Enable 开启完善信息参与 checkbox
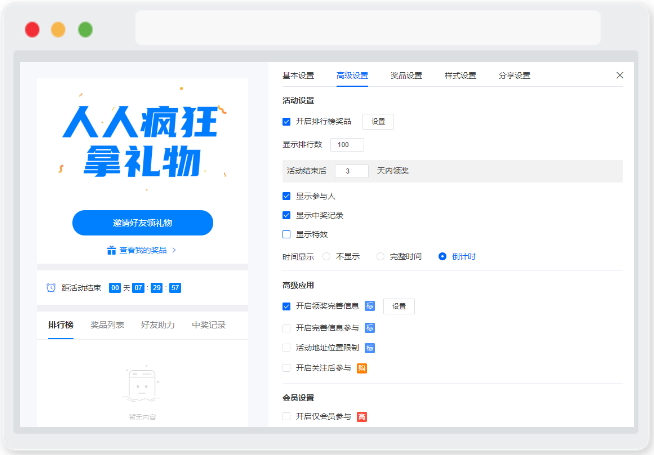 [x=287, y=328]
